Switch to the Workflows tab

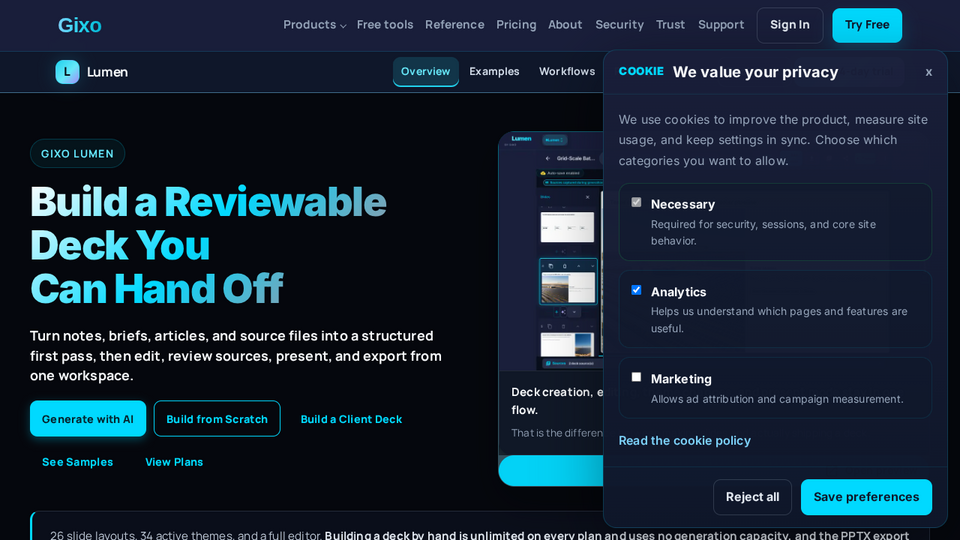click(567, 72)
